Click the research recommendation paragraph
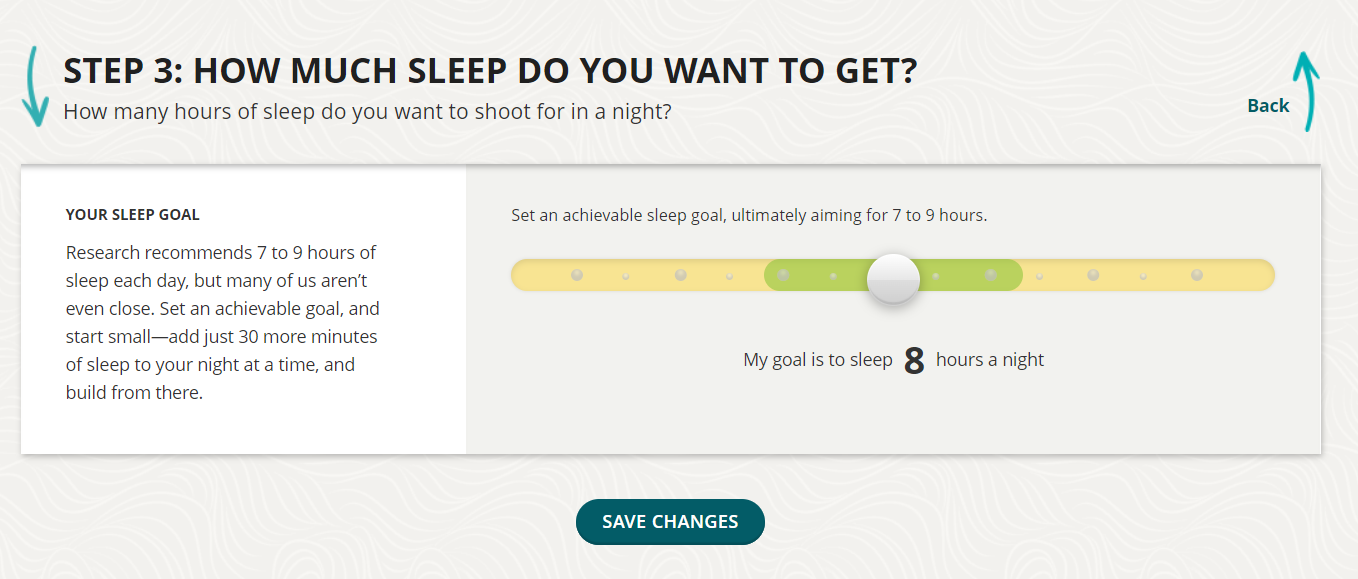The width and height of the screenshot is (1358, 579). pyautogui.click(x=221, y=322)
